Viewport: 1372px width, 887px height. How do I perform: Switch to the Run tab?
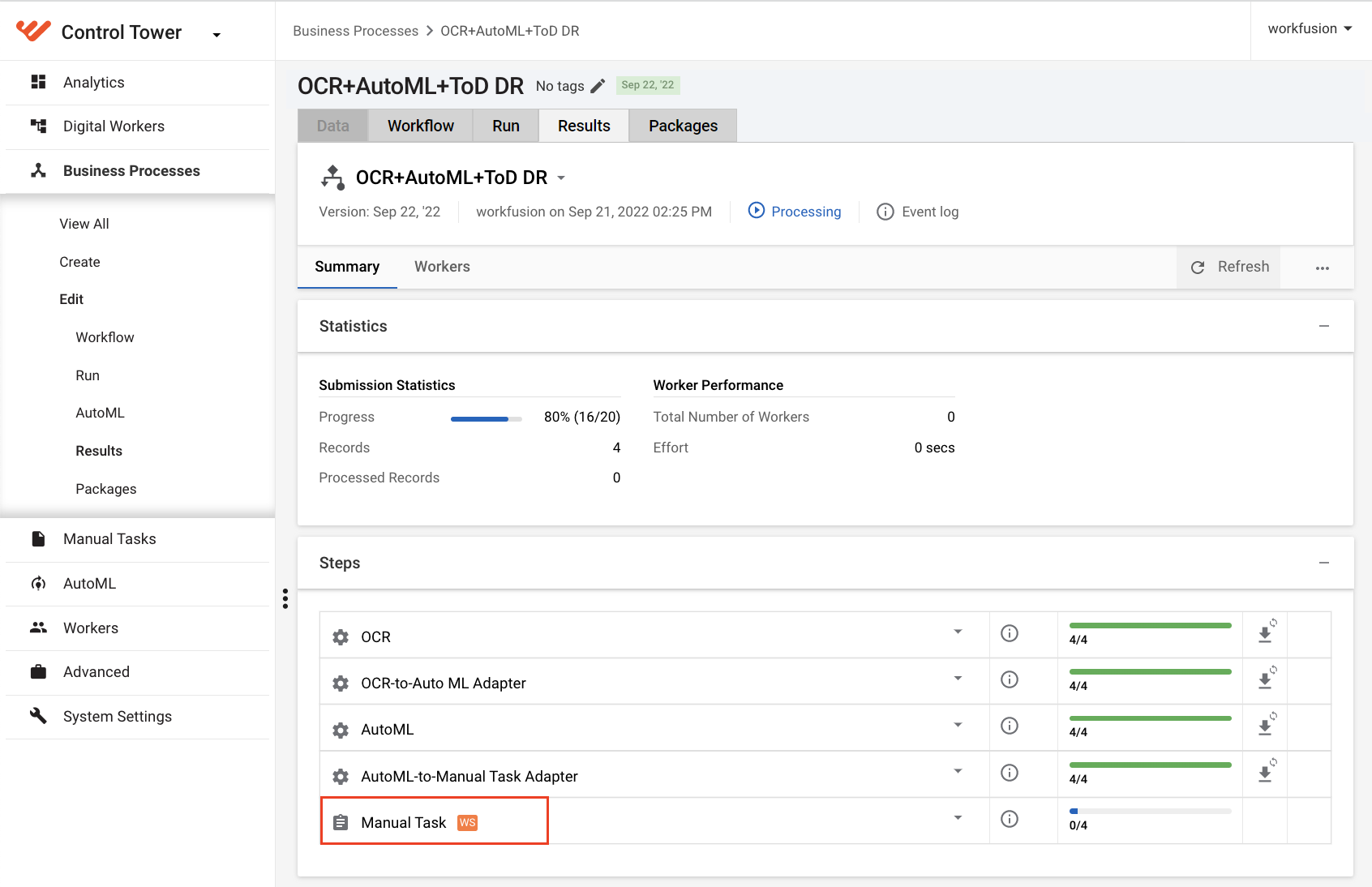click(x=506, y=126)
